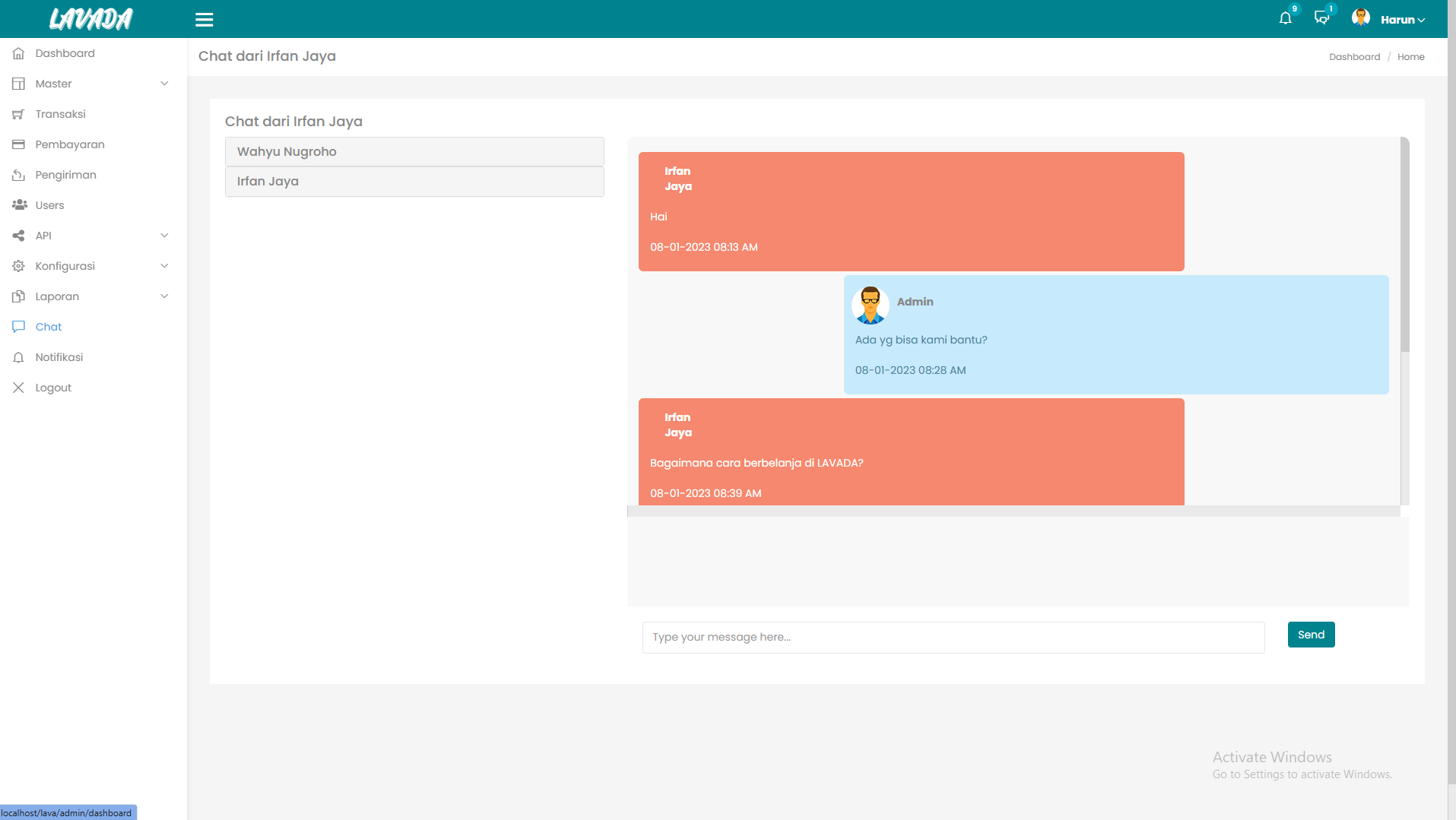Click the Pengiriman delivery icon
This screenshot has width=1456, height=820.
coord(18,175)
